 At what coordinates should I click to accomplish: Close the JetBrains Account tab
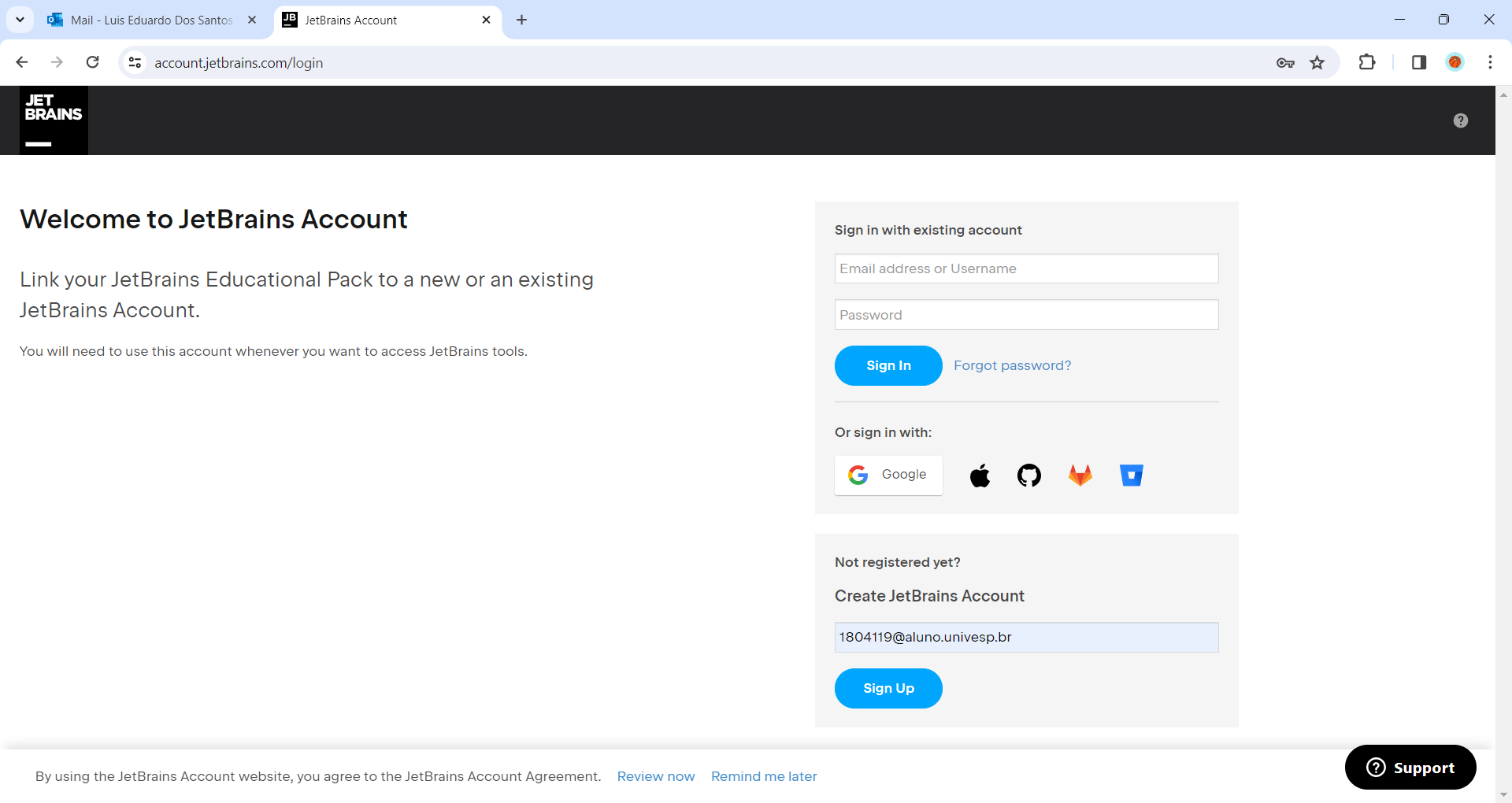tap(486, 20)
